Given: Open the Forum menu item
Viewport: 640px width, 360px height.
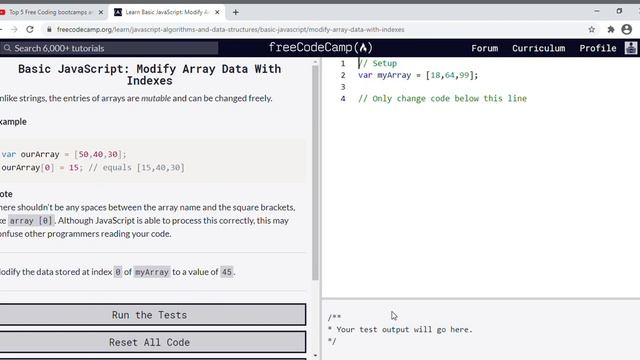Looking at the screenshot, I should pos(484,48).
